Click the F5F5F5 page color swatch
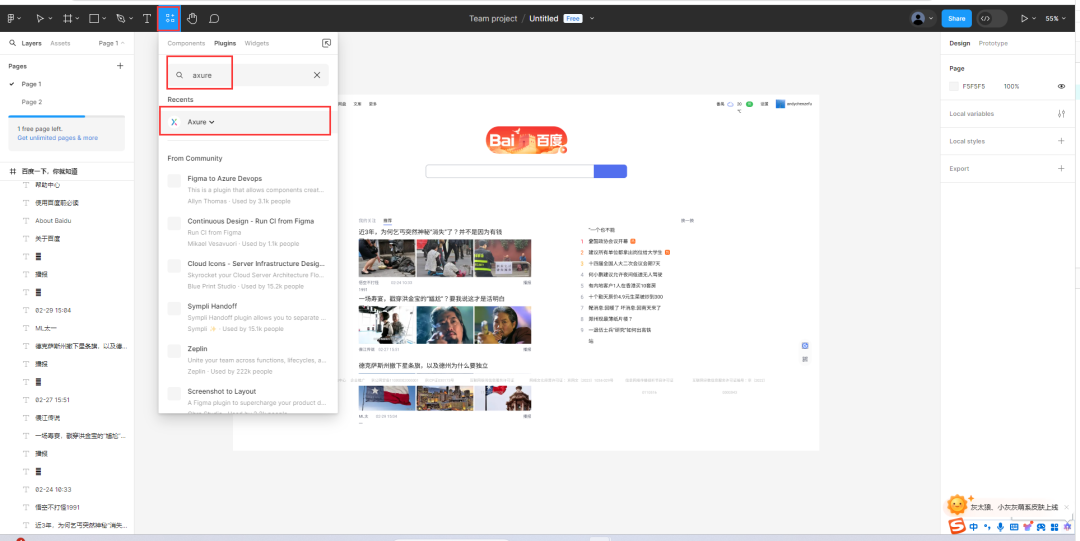1080x541 pixels. pyautogui.click(x=954, y=87)
